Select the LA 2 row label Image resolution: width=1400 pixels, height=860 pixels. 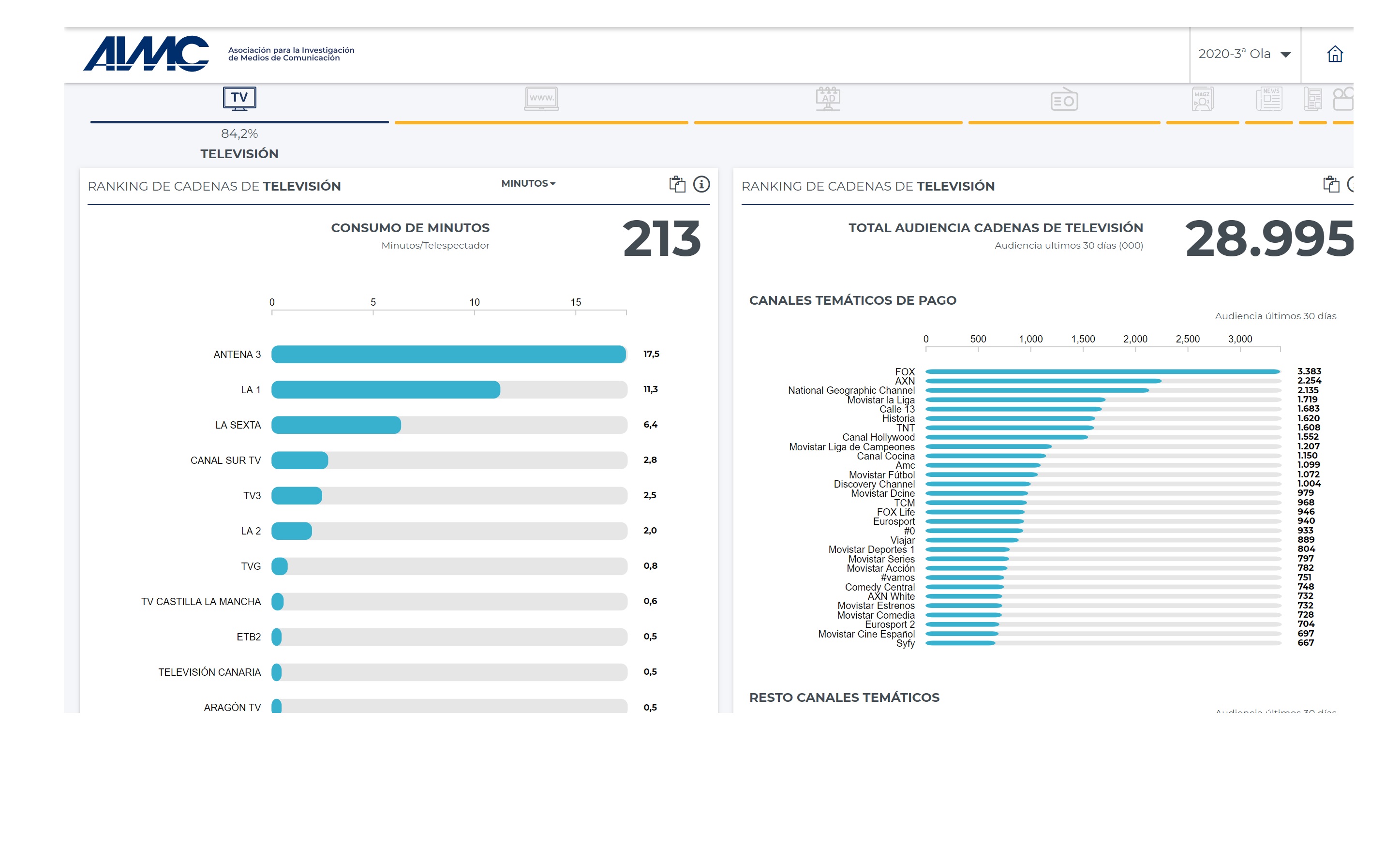[x=250, y=531]
